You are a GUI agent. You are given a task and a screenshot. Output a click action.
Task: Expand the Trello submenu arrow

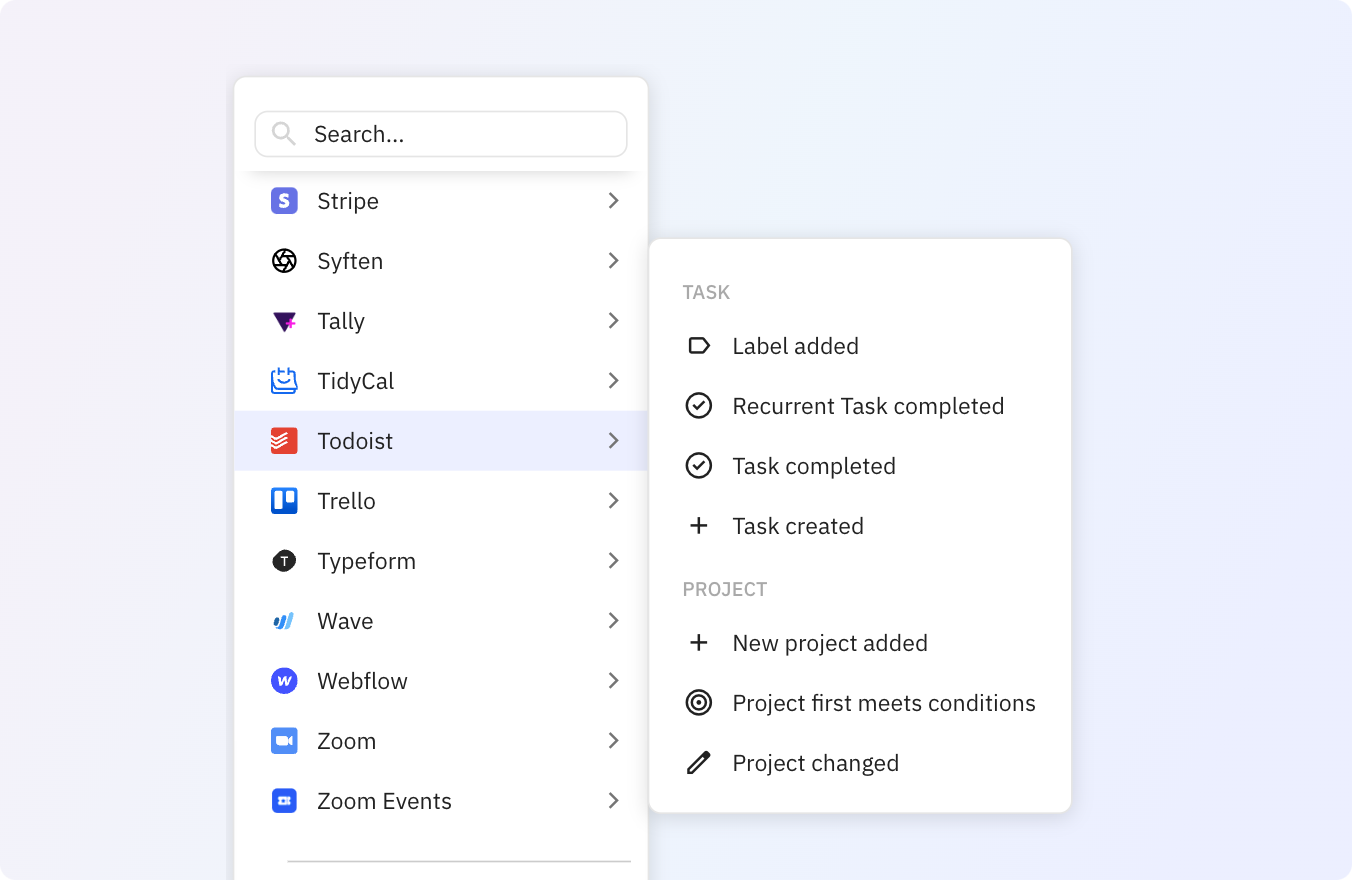[613, 501]
